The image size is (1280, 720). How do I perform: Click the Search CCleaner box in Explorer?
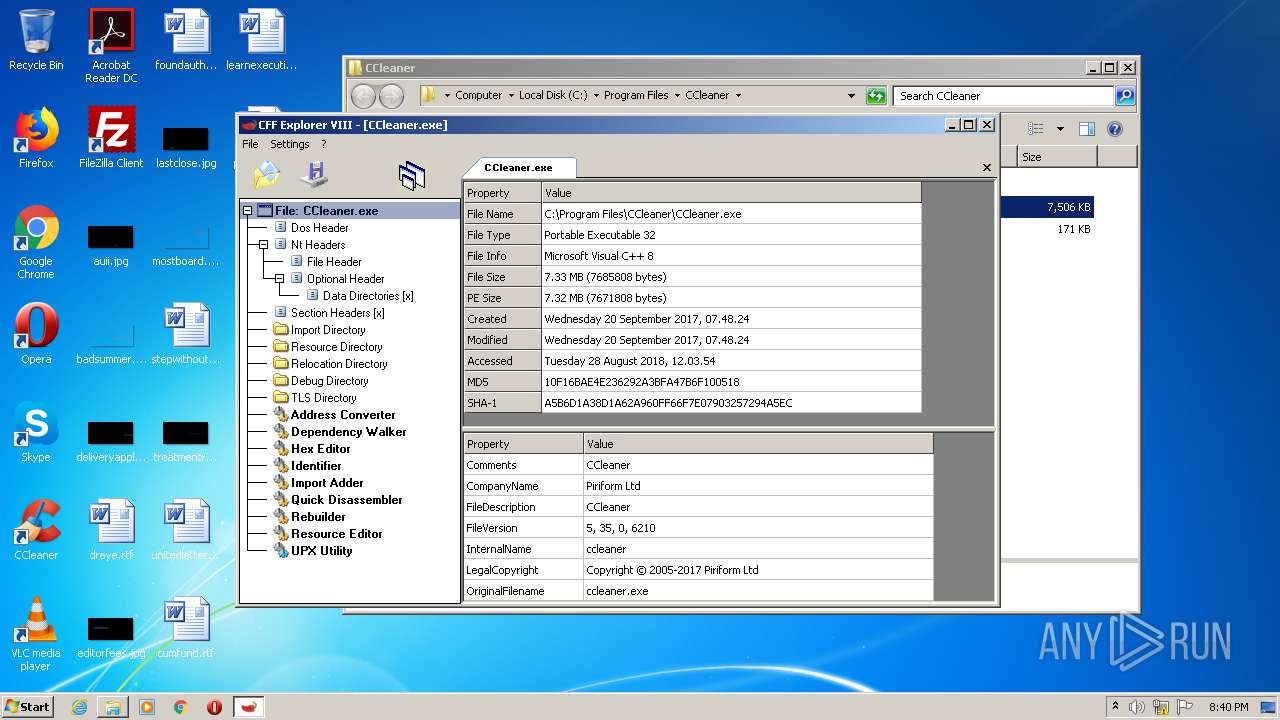(x=1003, y=96)
